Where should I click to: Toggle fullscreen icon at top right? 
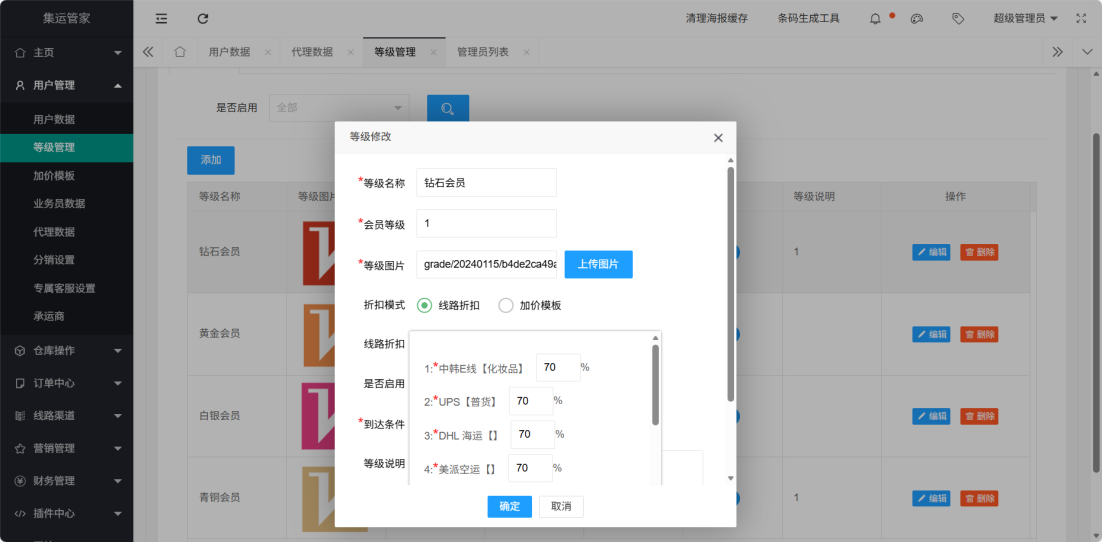click(1081, 19)
